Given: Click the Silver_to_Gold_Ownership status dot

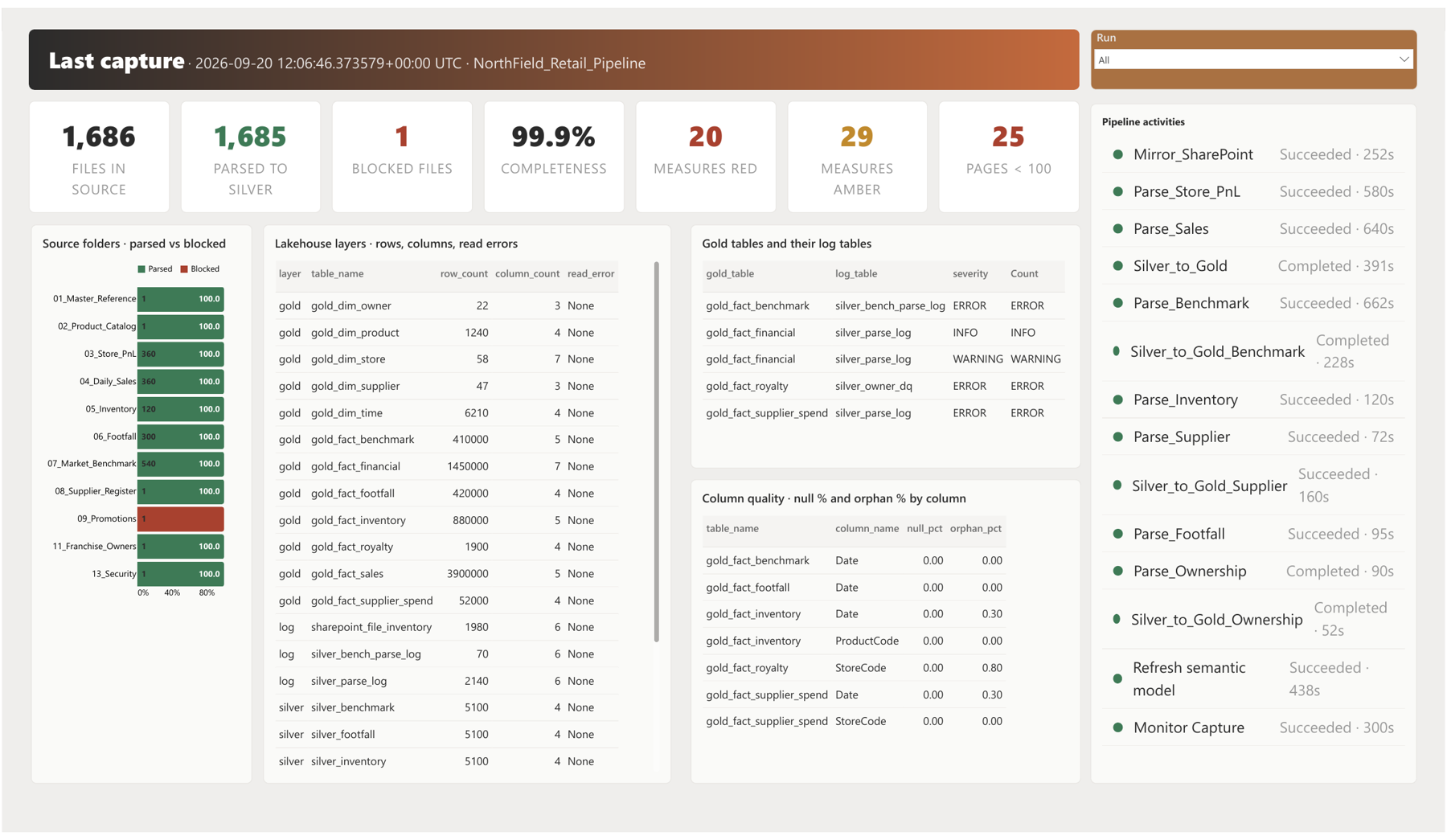Looking at the screenshot, I should click(x=1116, y=619).
